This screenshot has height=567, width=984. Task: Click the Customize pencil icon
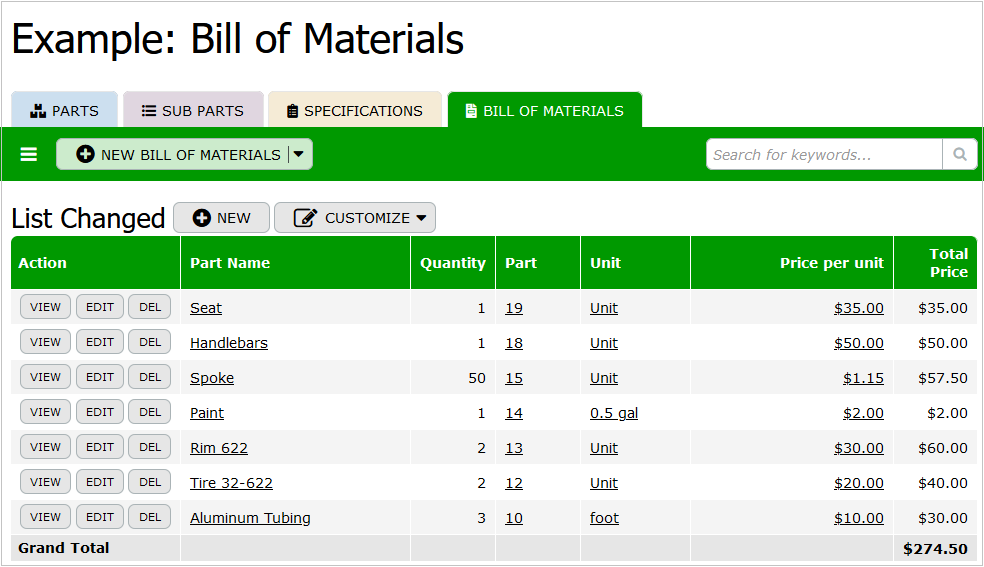coord(306,218)
